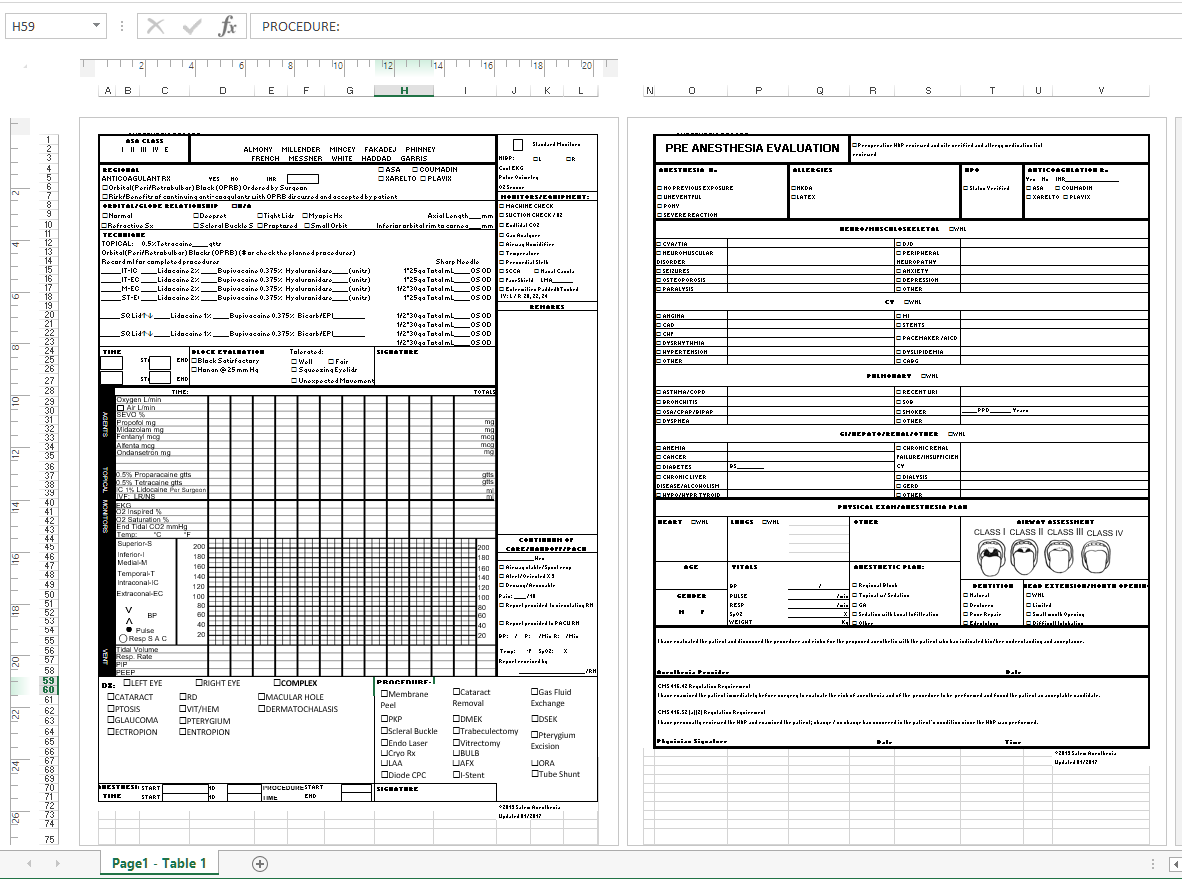
Task: Select column D header
Action: tap(222, 90)
